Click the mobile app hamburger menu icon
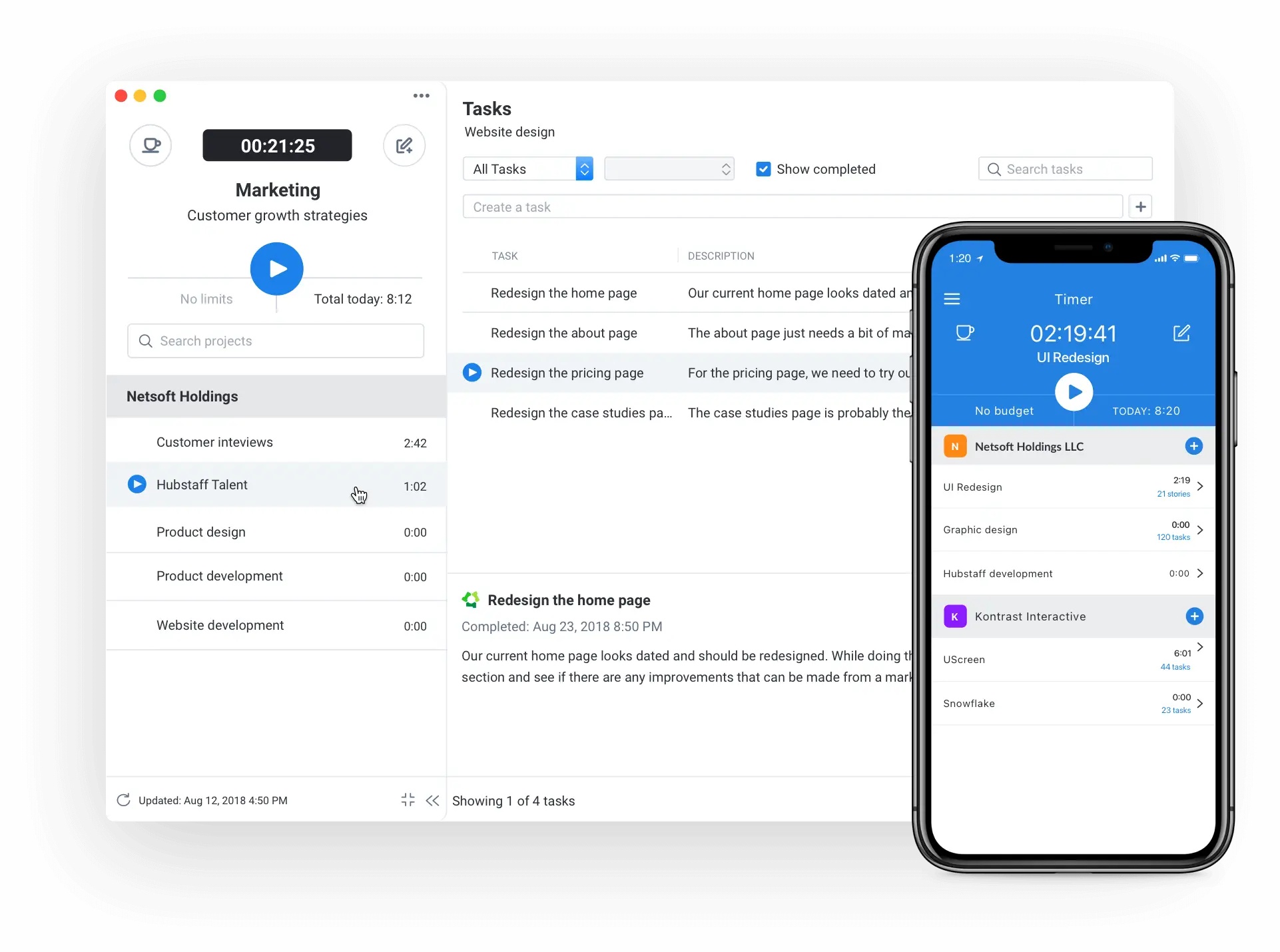The width and height of the screenshot is (1280, 952). point(952,298)
